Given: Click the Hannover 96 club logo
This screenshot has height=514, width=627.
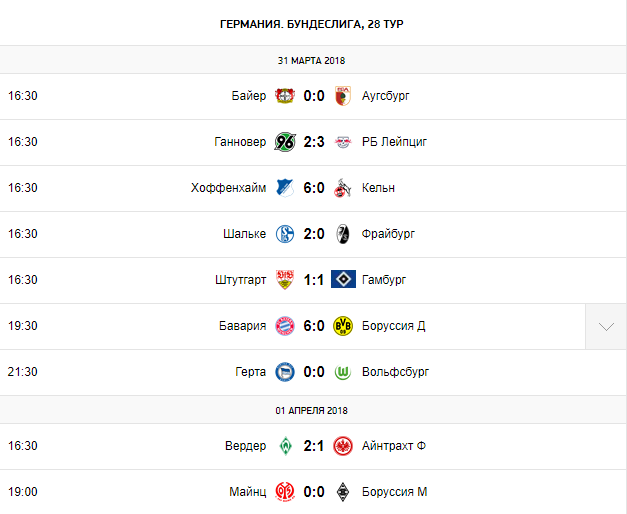Looking at the screenshot, I should click(x=285, y=142).
